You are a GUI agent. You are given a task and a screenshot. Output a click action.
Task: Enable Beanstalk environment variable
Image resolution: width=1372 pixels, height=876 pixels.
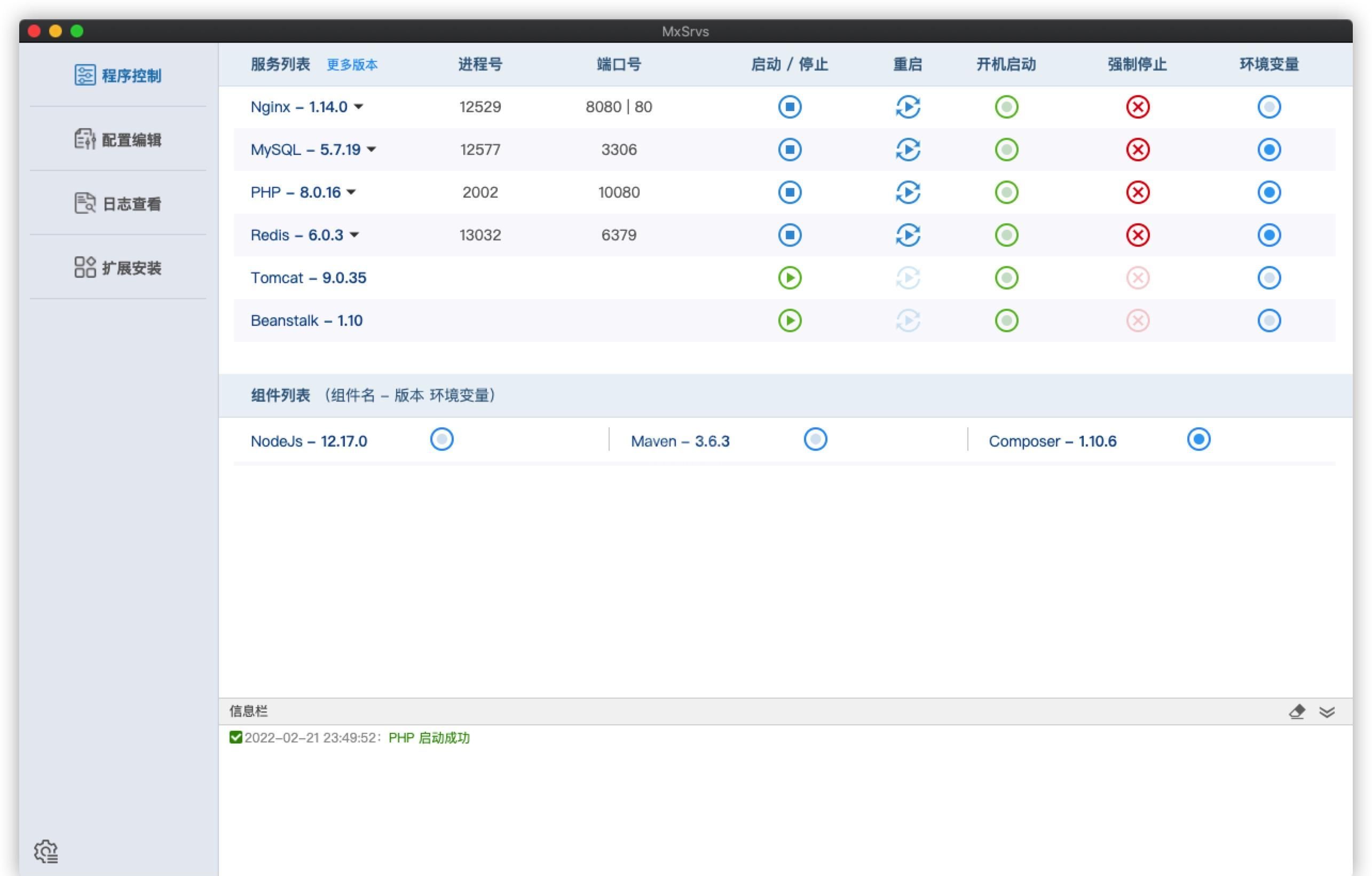[1270, 320]
